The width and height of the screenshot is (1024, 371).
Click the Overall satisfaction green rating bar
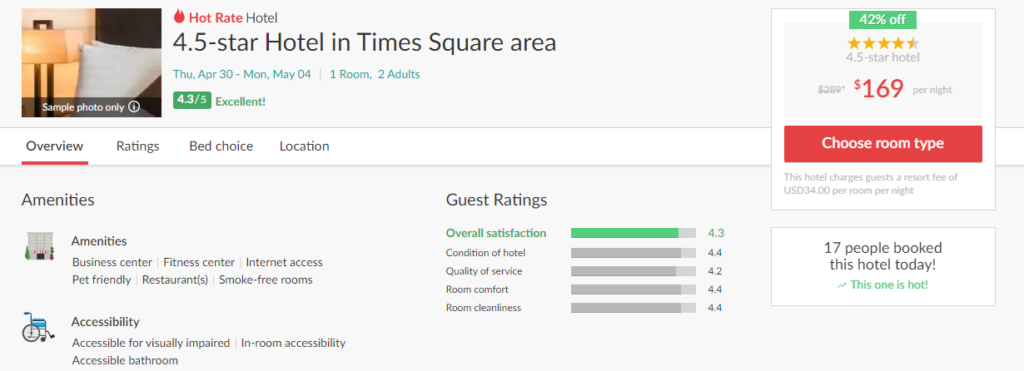633,233
